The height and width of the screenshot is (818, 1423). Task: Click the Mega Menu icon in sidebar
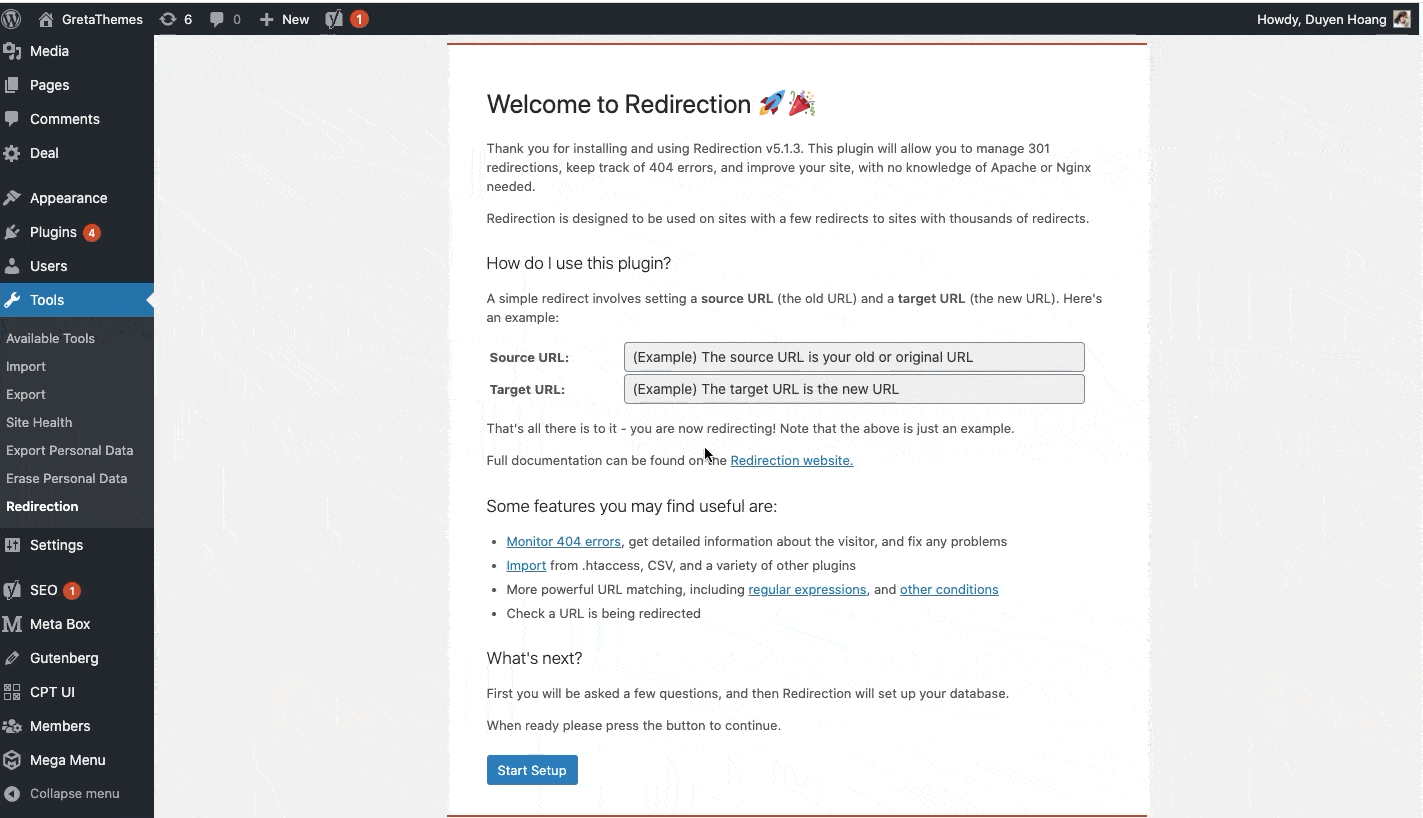tap(12, 760)
